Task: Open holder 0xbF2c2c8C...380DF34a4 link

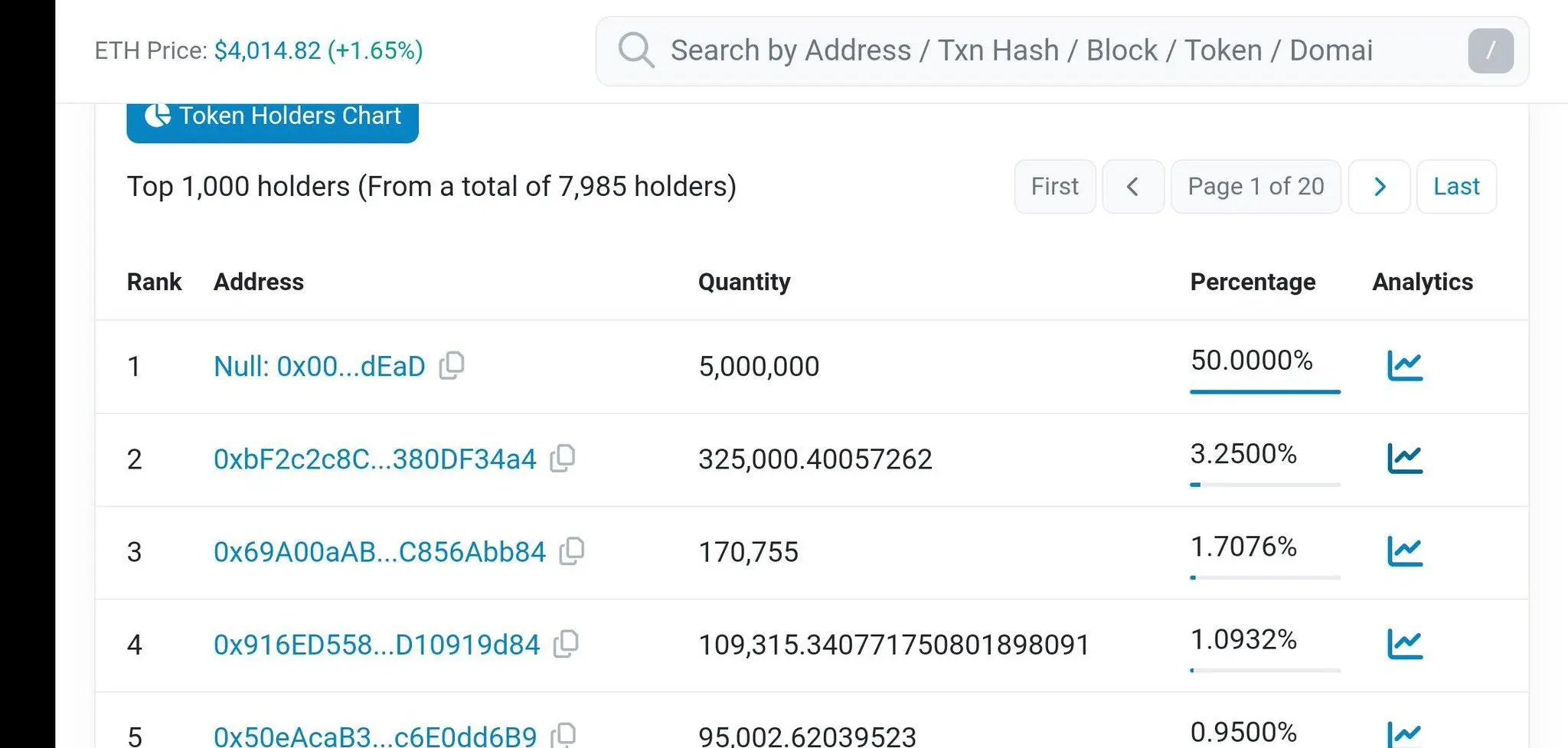Action: (374, 459)
